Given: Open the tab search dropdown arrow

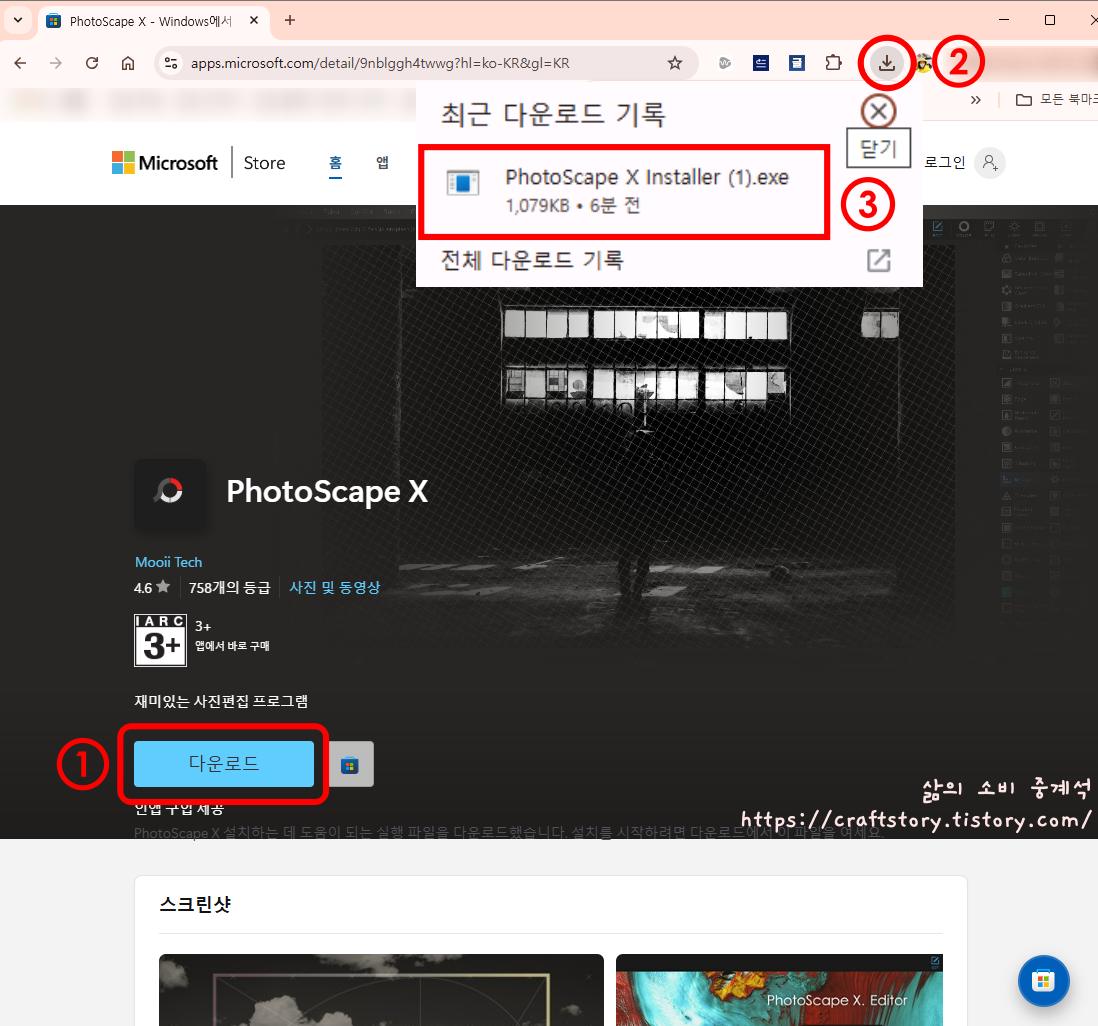Looking at the screenshot, I should coord(18,20).
